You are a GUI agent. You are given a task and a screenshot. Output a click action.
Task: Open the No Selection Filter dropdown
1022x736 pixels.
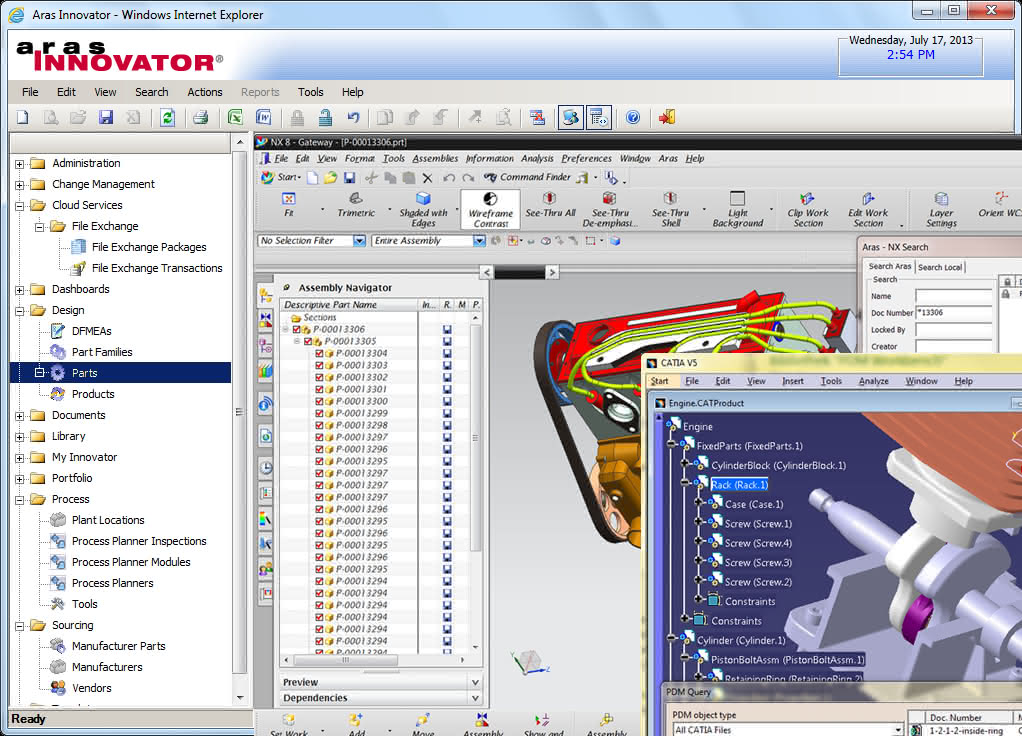pos(359,241)
